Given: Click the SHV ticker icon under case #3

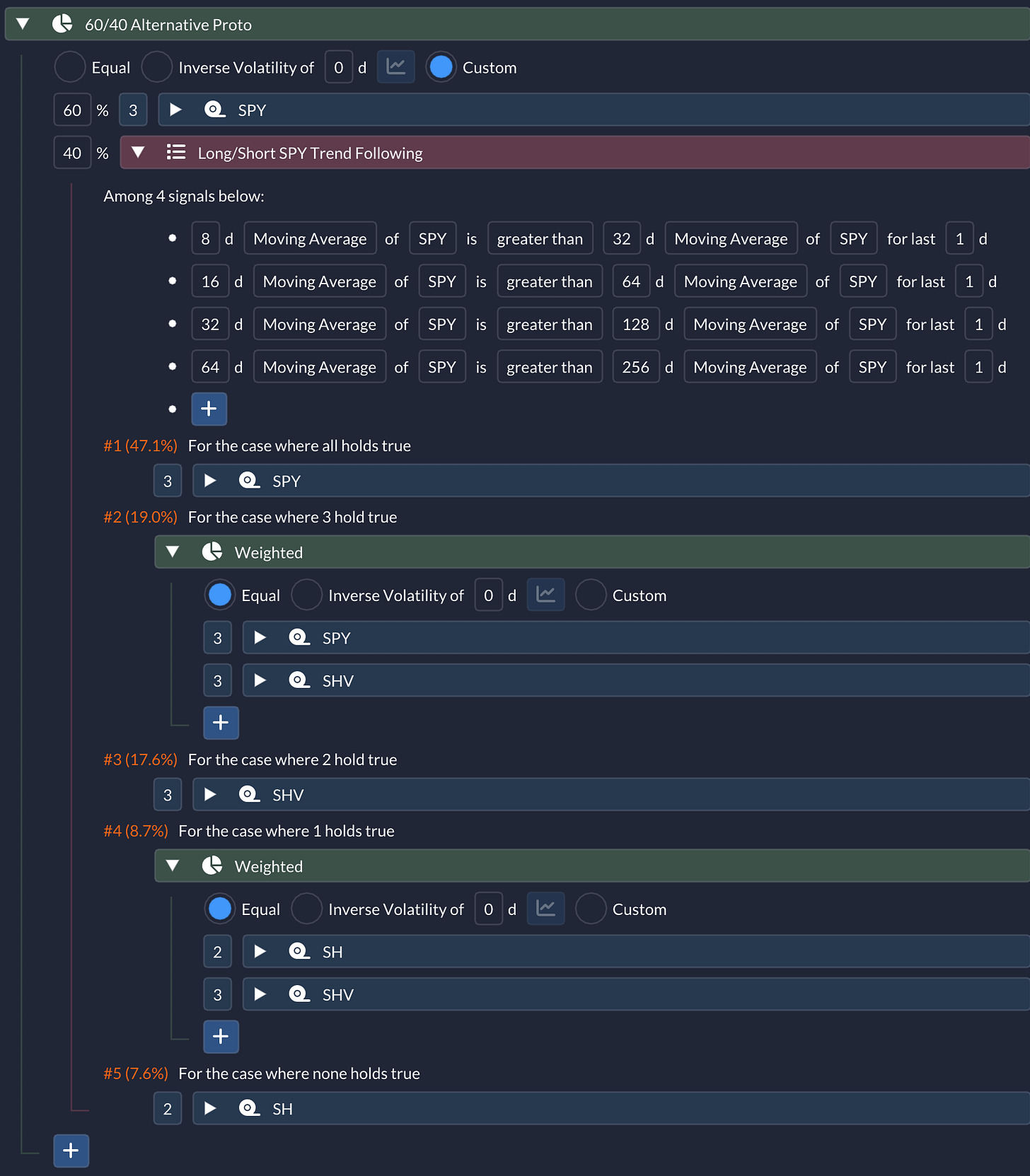Looking at the screenshot, I should coord(249,795).
